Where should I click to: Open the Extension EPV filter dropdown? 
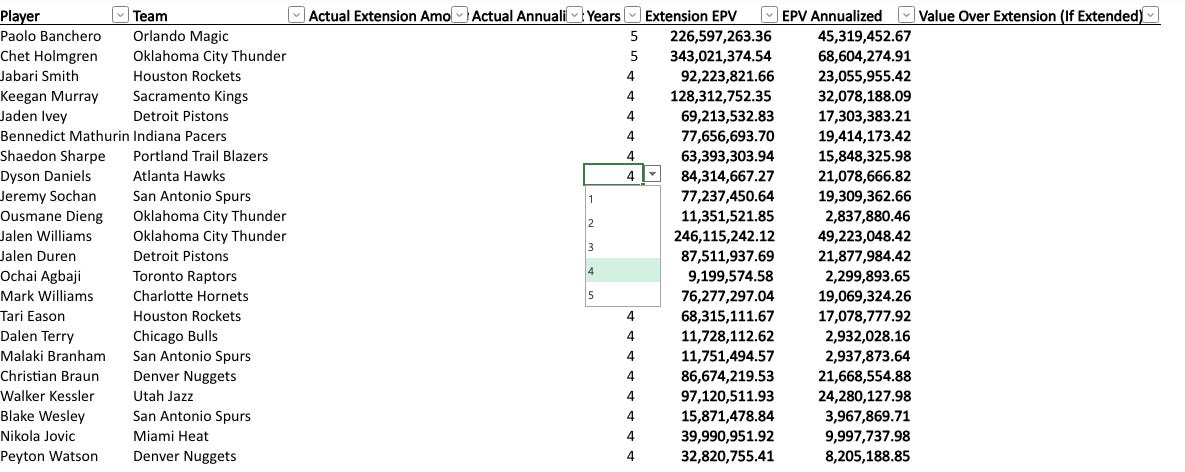click(769, 15)
